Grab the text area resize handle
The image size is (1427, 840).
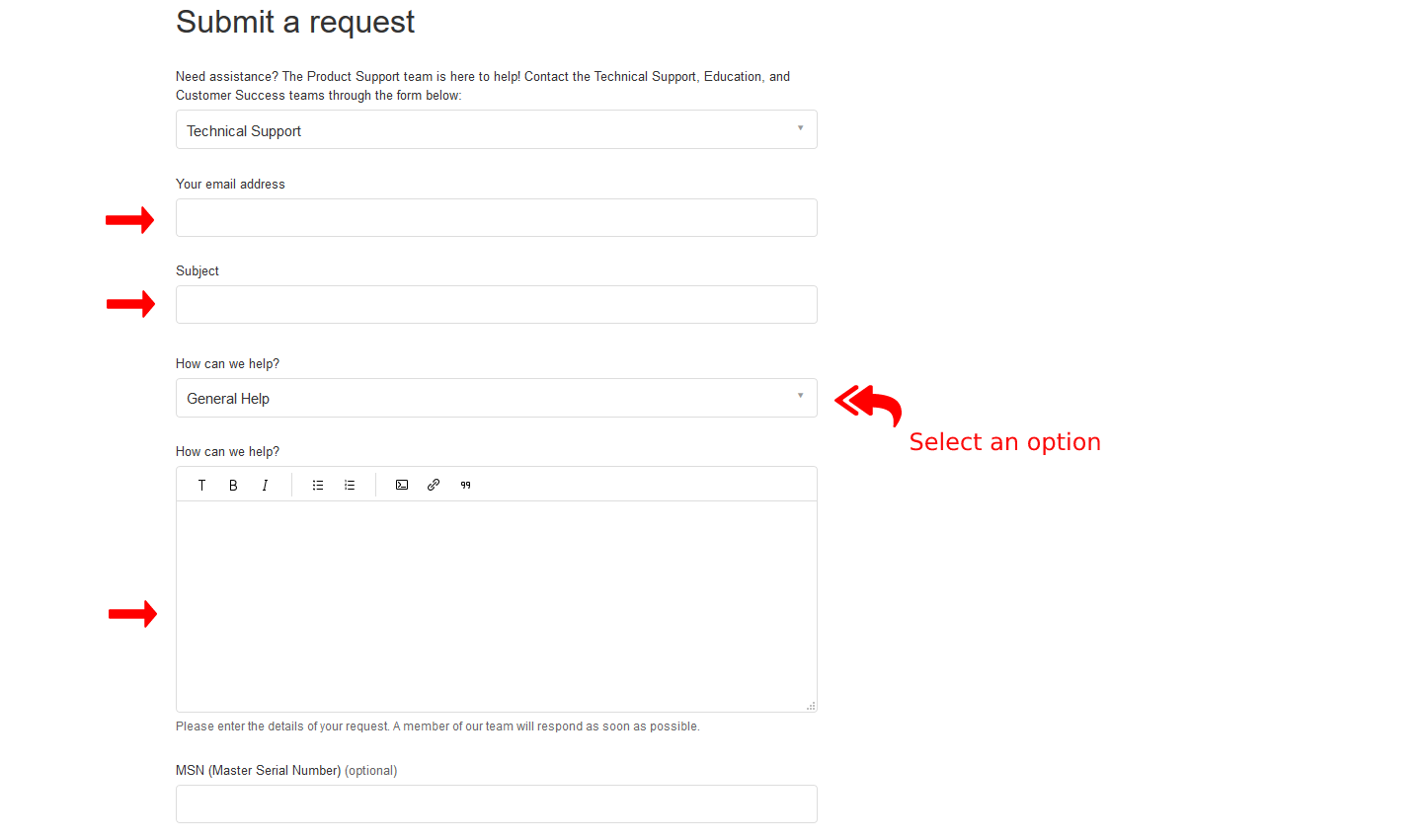point(811,706)
